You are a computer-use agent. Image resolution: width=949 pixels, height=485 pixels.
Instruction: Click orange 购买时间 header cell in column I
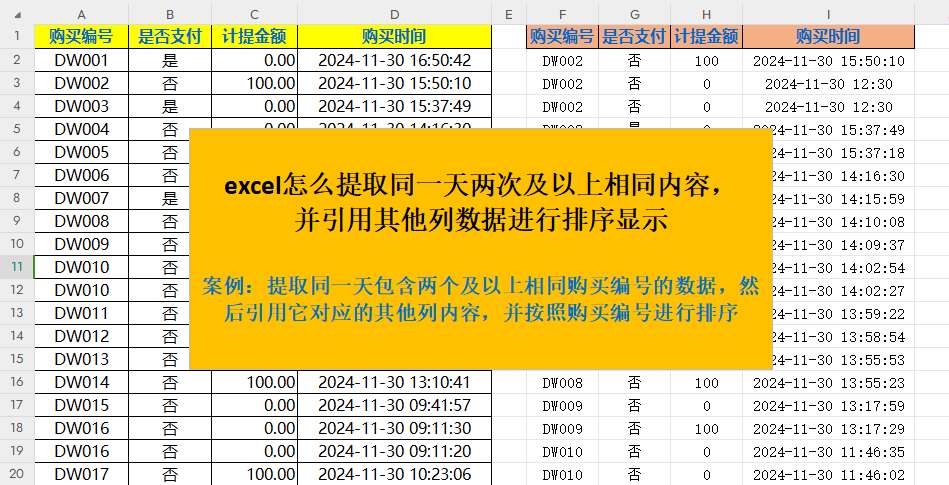pyautogui.click(x=829, y=36)
